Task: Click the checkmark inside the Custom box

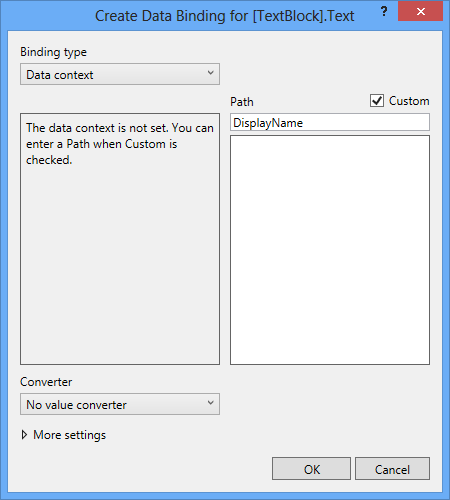Action: tap(377, 100)
